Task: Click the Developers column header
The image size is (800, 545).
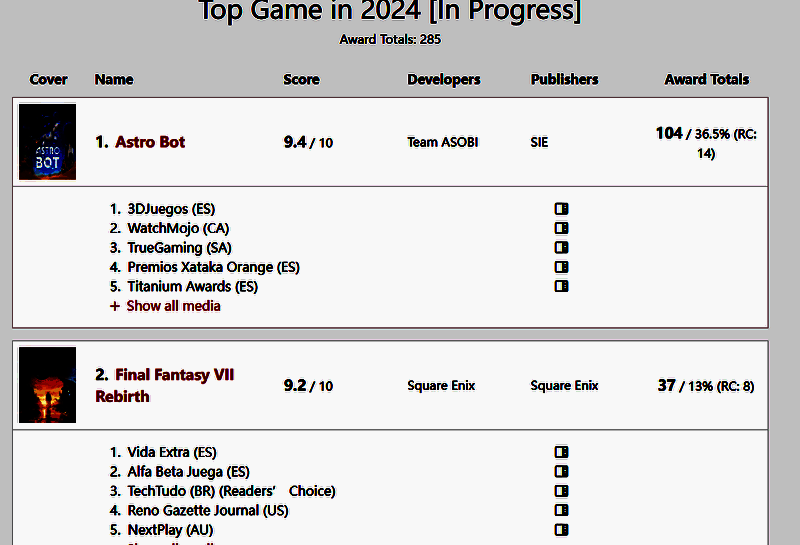Action: coord(443,79)
